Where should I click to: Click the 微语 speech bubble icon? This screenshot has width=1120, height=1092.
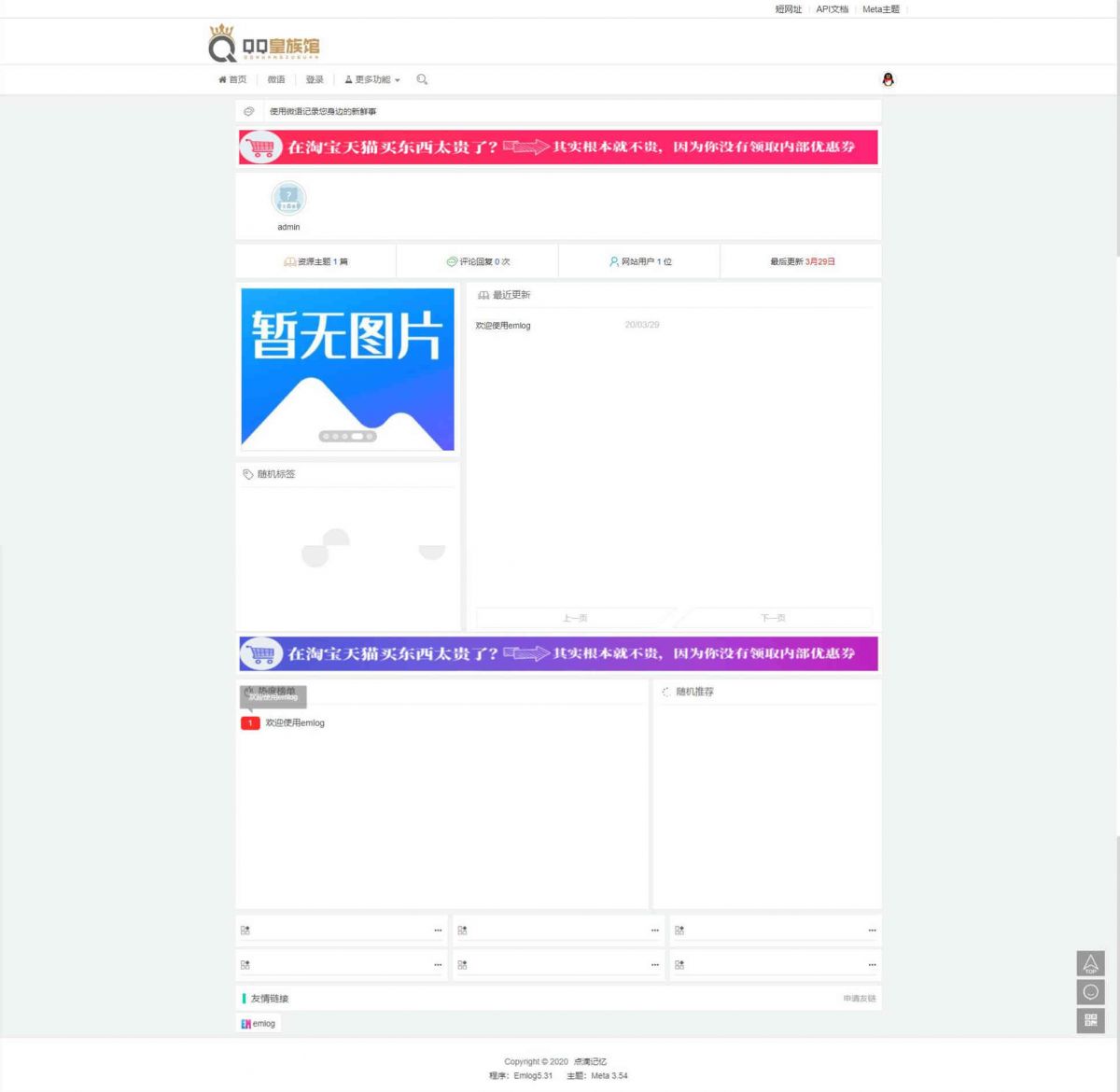247,111
